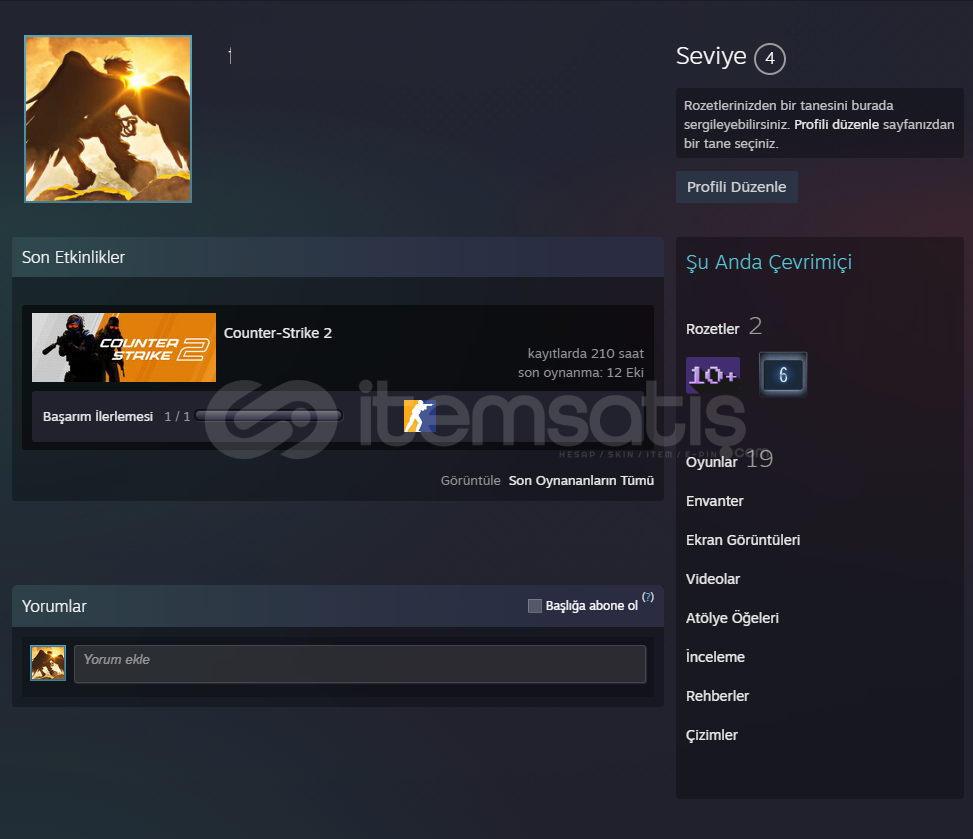Click the son oynanma: 12 Eki text

tap(581, 372)
